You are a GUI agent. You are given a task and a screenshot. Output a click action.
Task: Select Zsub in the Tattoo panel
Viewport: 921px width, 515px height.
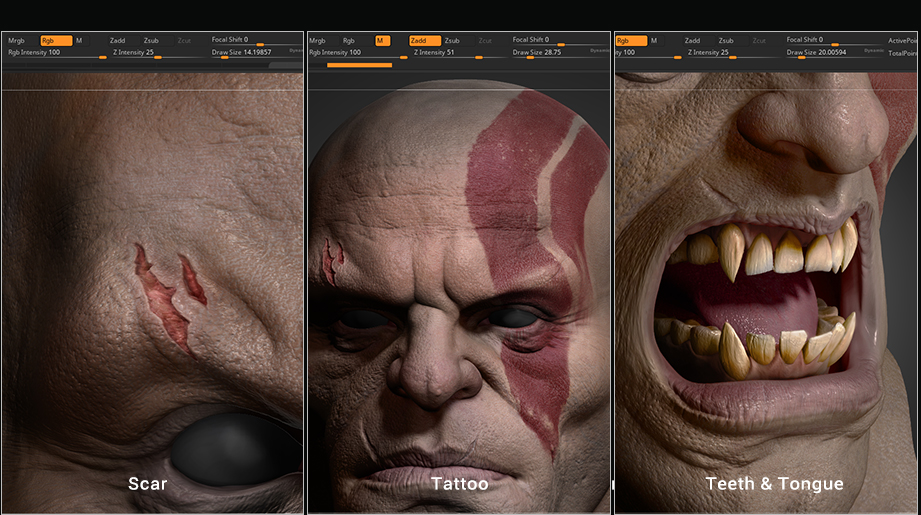pos(453,41)
